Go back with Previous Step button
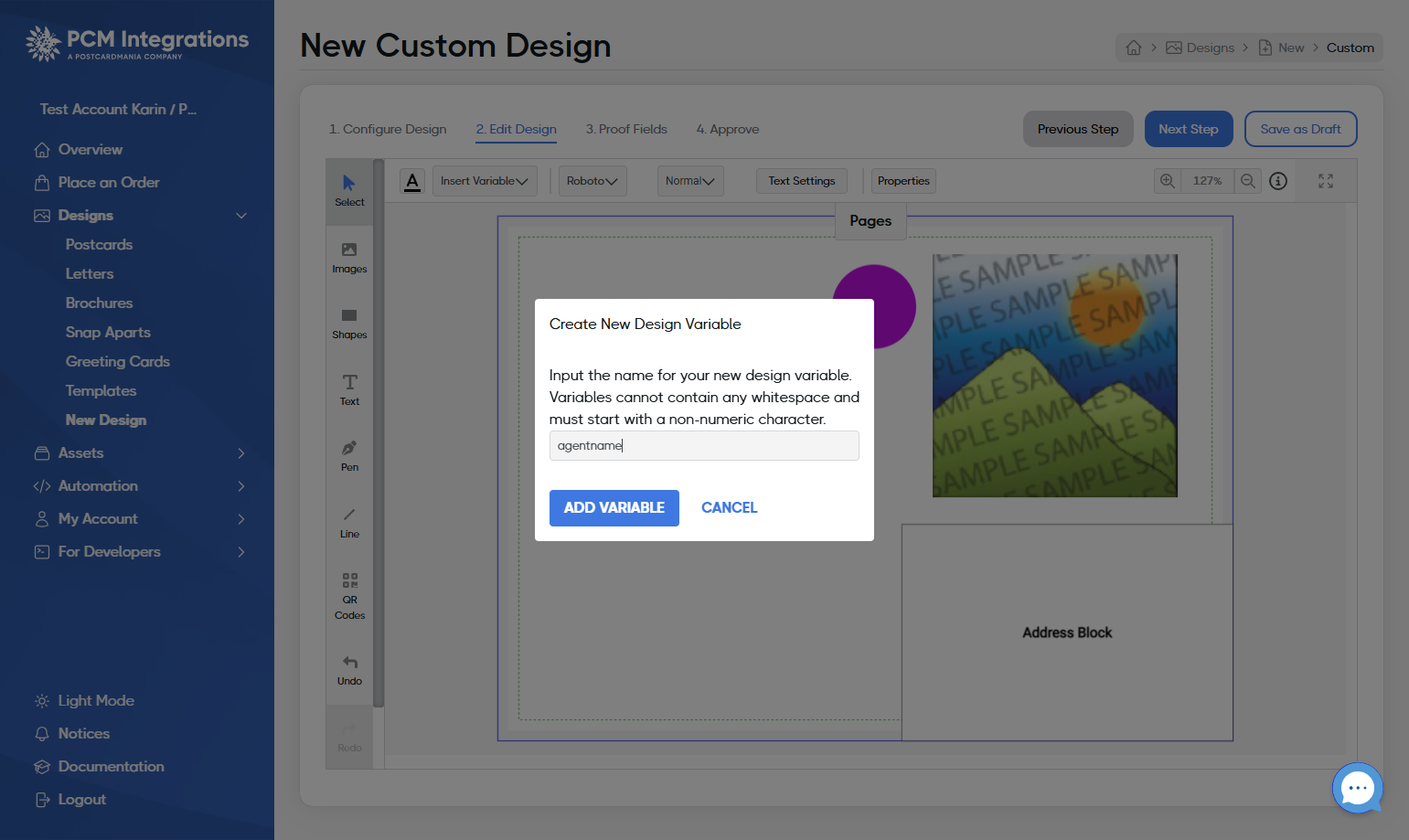The image size is (1409, 840). click(1078, 129)
